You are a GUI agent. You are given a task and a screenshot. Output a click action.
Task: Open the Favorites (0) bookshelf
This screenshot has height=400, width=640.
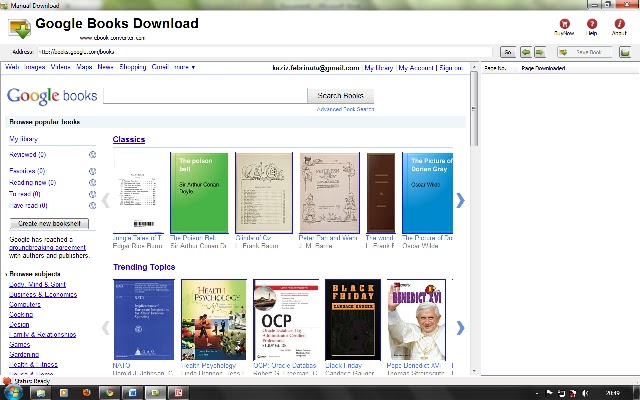[27, 171]
